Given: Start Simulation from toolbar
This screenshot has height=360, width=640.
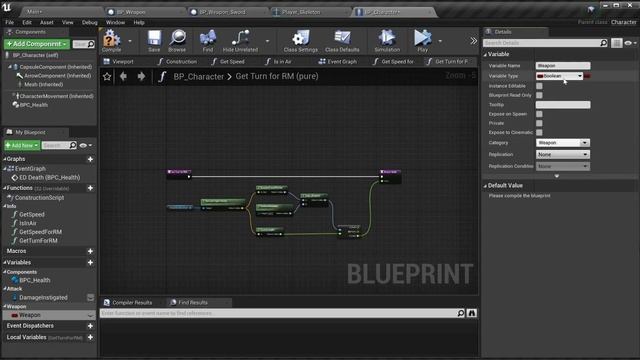Looking at the screenshot, I should [387, 40].
